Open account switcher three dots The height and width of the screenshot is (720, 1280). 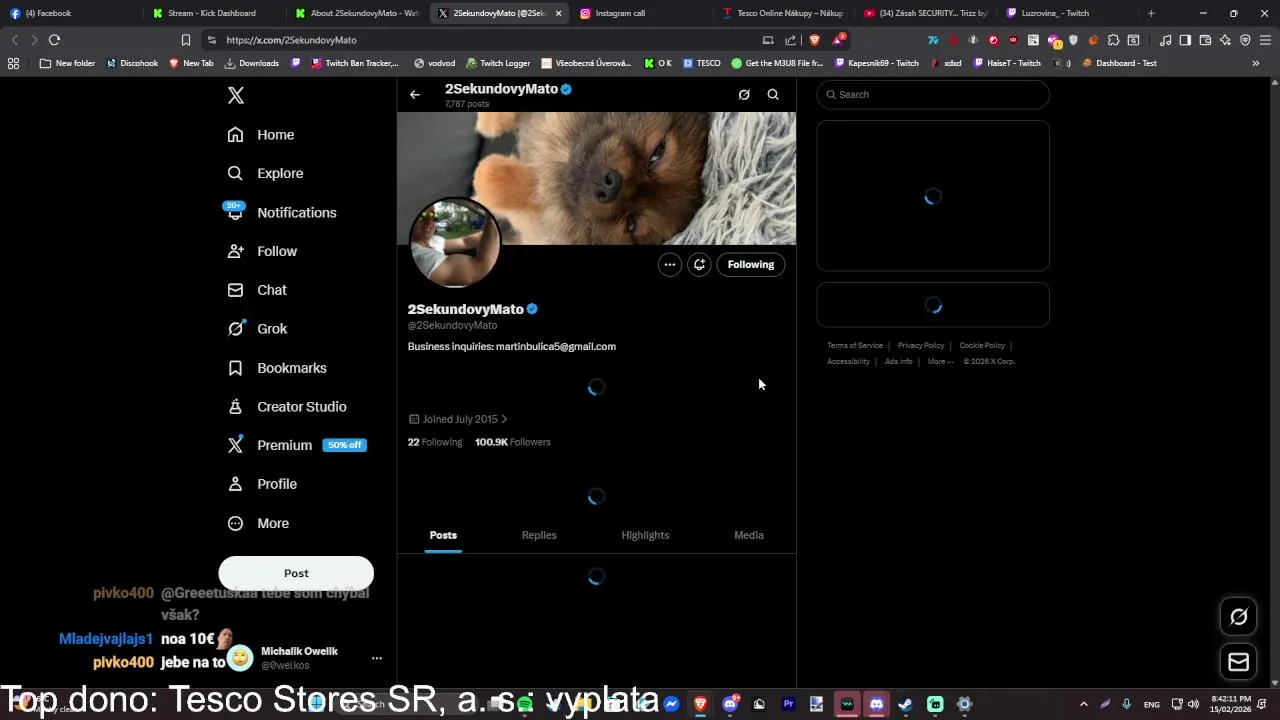(x=377, y=658)
